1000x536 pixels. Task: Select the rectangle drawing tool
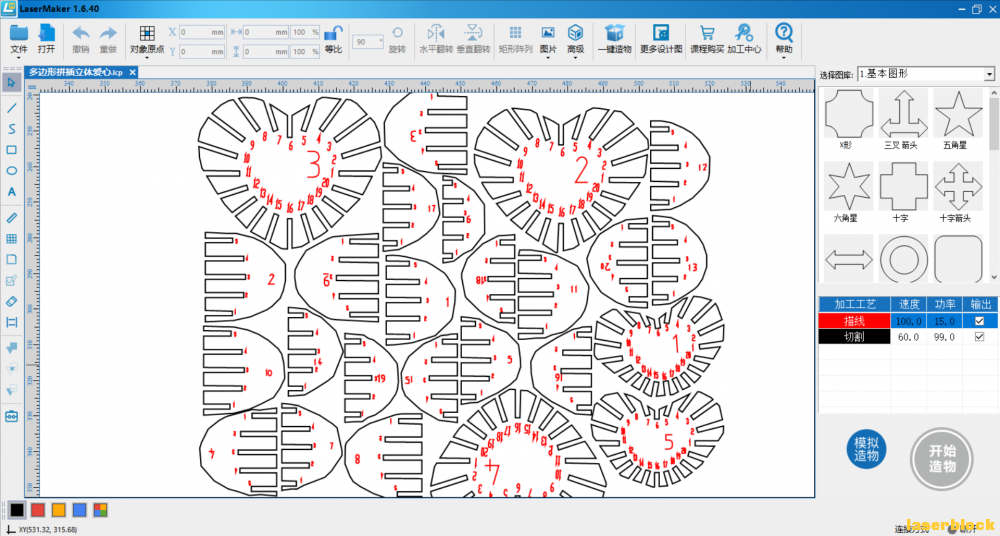click(x=11, y=150)
